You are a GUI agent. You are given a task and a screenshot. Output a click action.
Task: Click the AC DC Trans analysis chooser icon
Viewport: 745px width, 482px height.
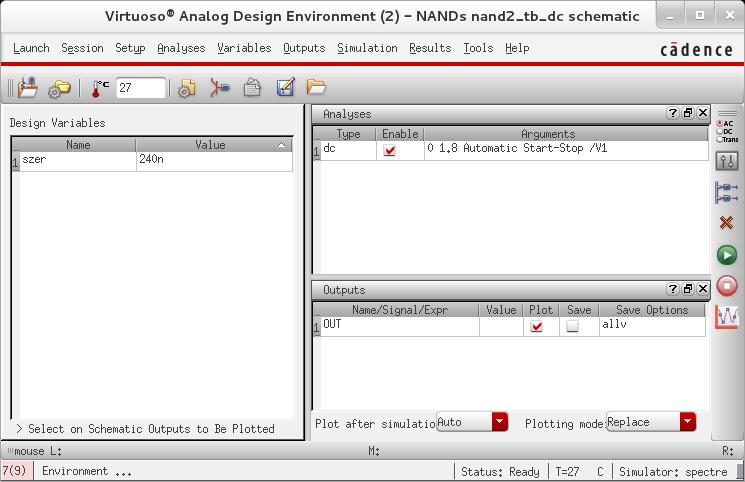tap(727, 131)
